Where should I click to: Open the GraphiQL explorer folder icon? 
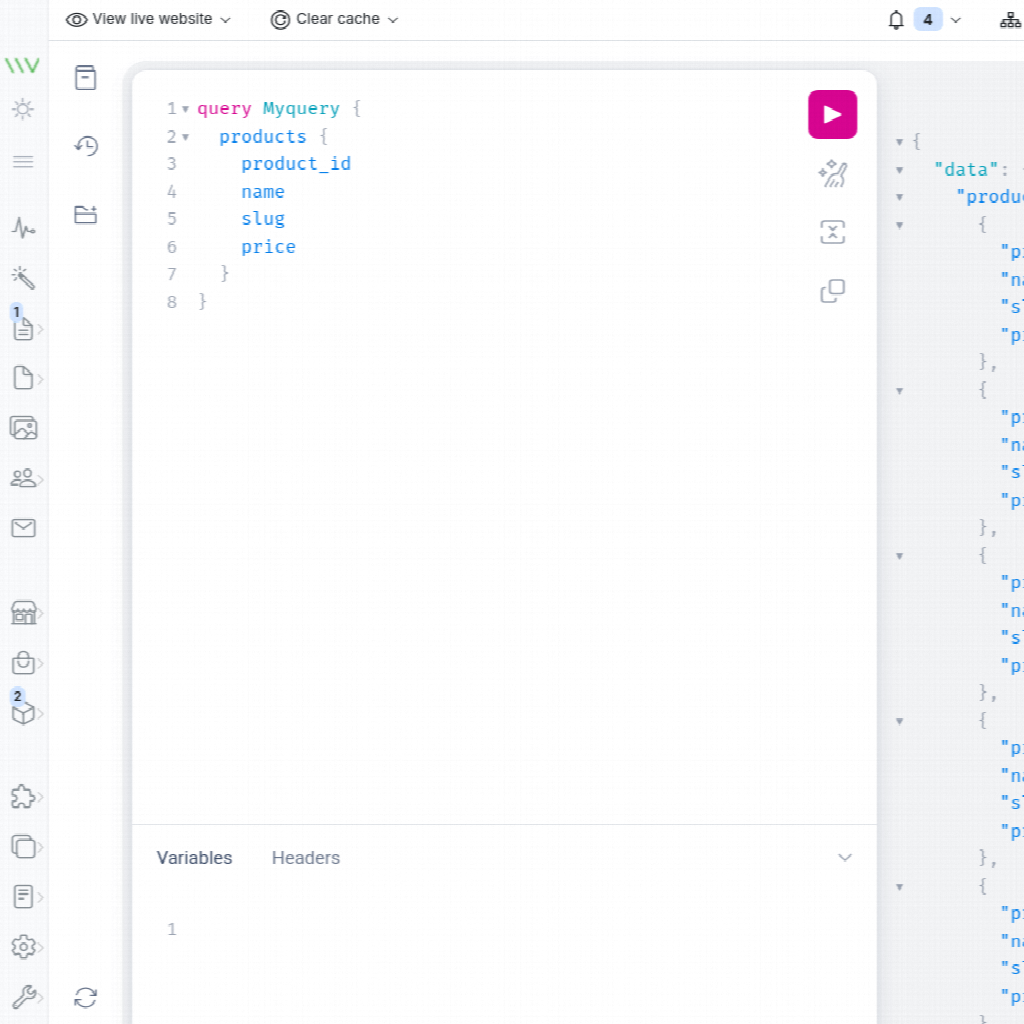[x=86, y=214]
